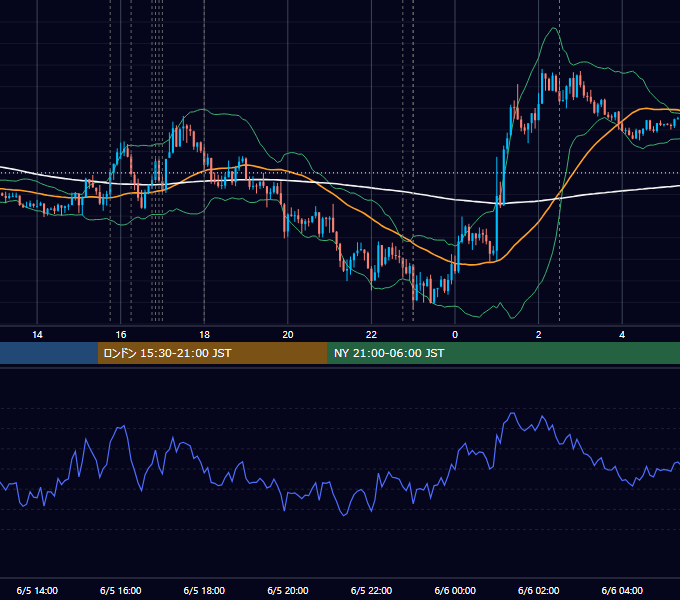Click the 22 hour label on price chart axis
Screen dimensions: 680x600
tap(372, 335)
